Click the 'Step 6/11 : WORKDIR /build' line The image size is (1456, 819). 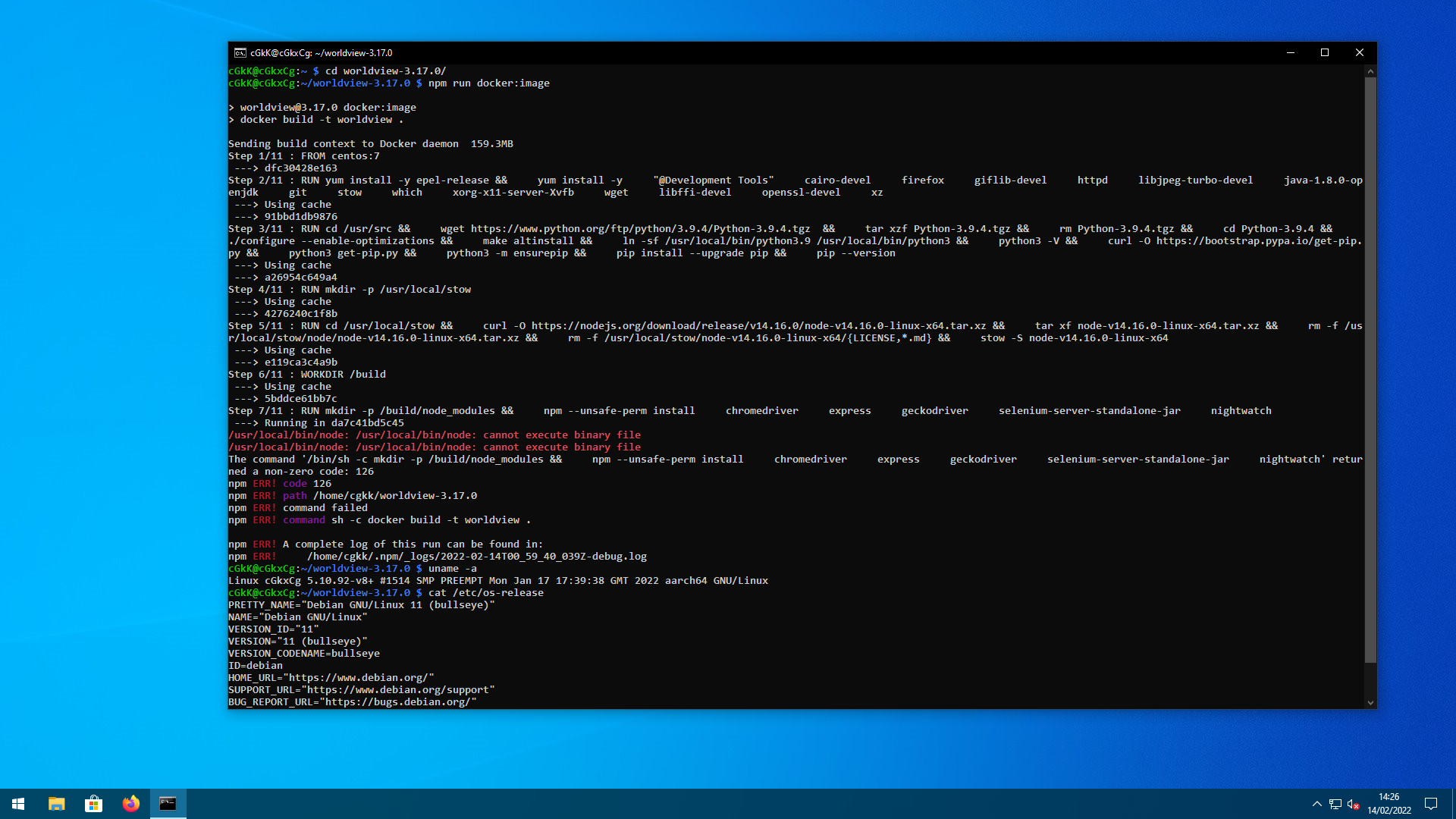pos(307,375)
